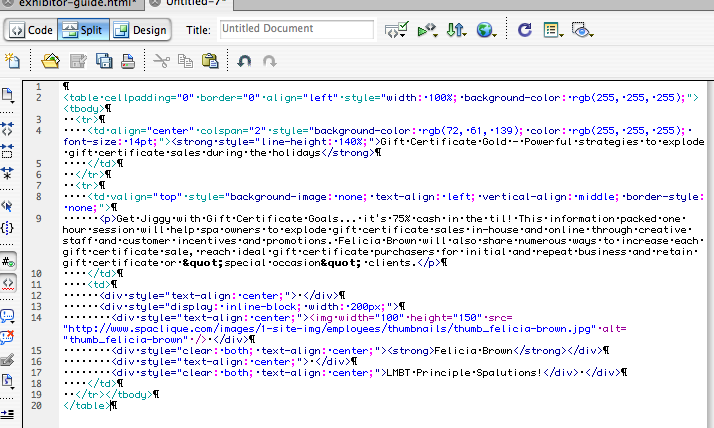Image resolution: width=714 pixels, height=428 pixels.
Task: Toggle line numbers in the coding toolbar
Action: click(x=8, y=262)
